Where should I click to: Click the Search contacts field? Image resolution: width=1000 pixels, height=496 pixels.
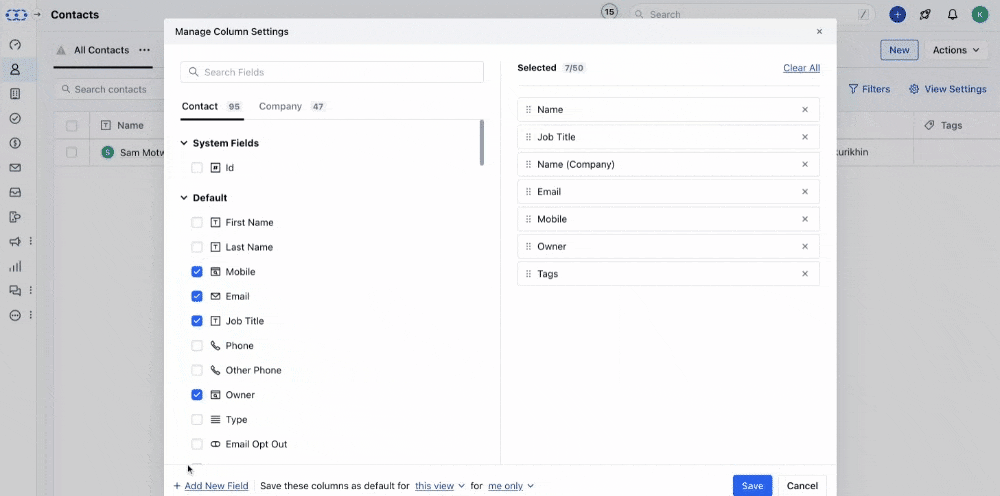tap(108, 89)
